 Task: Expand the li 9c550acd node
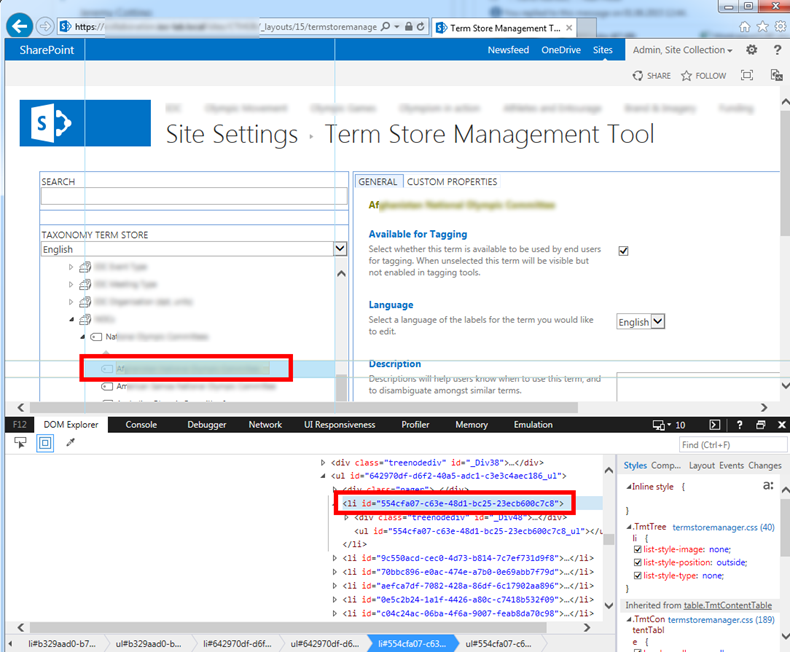(335, 558)
